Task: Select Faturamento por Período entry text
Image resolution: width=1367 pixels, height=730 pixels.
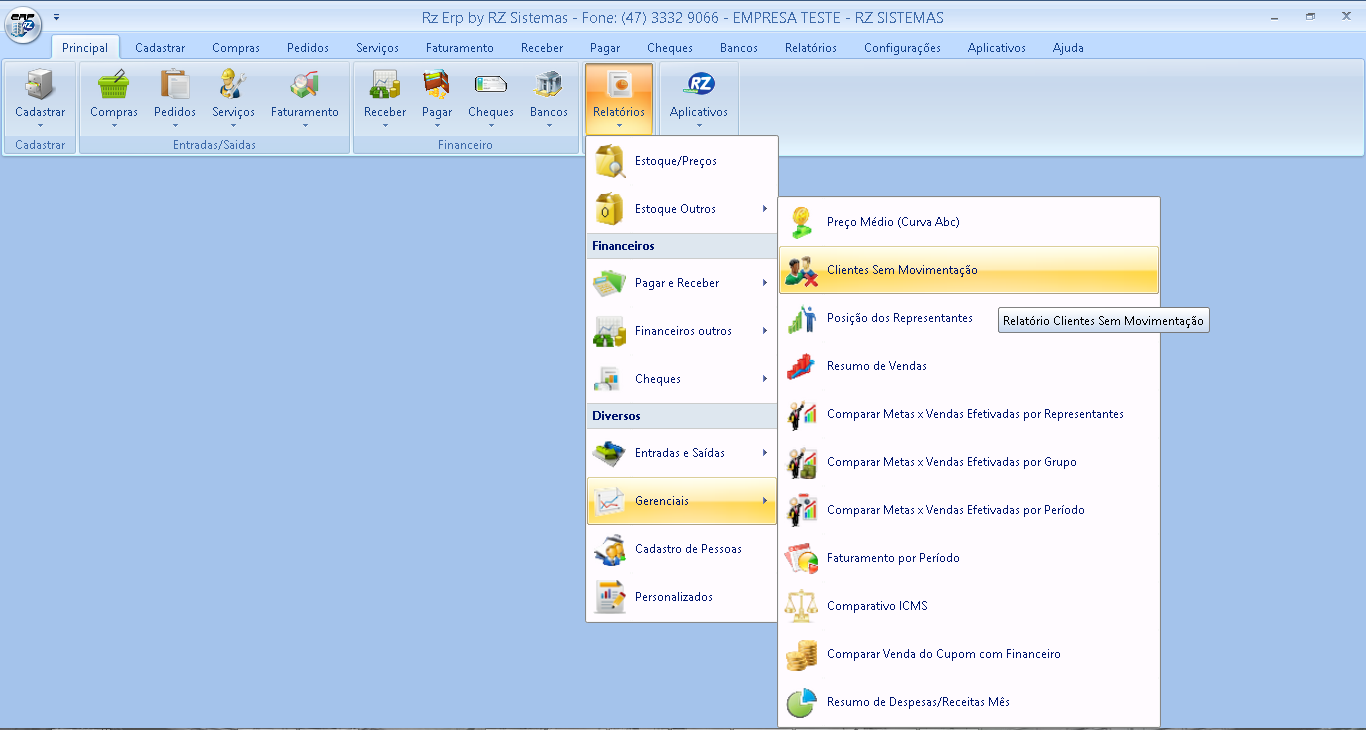Action: point(893,558)
